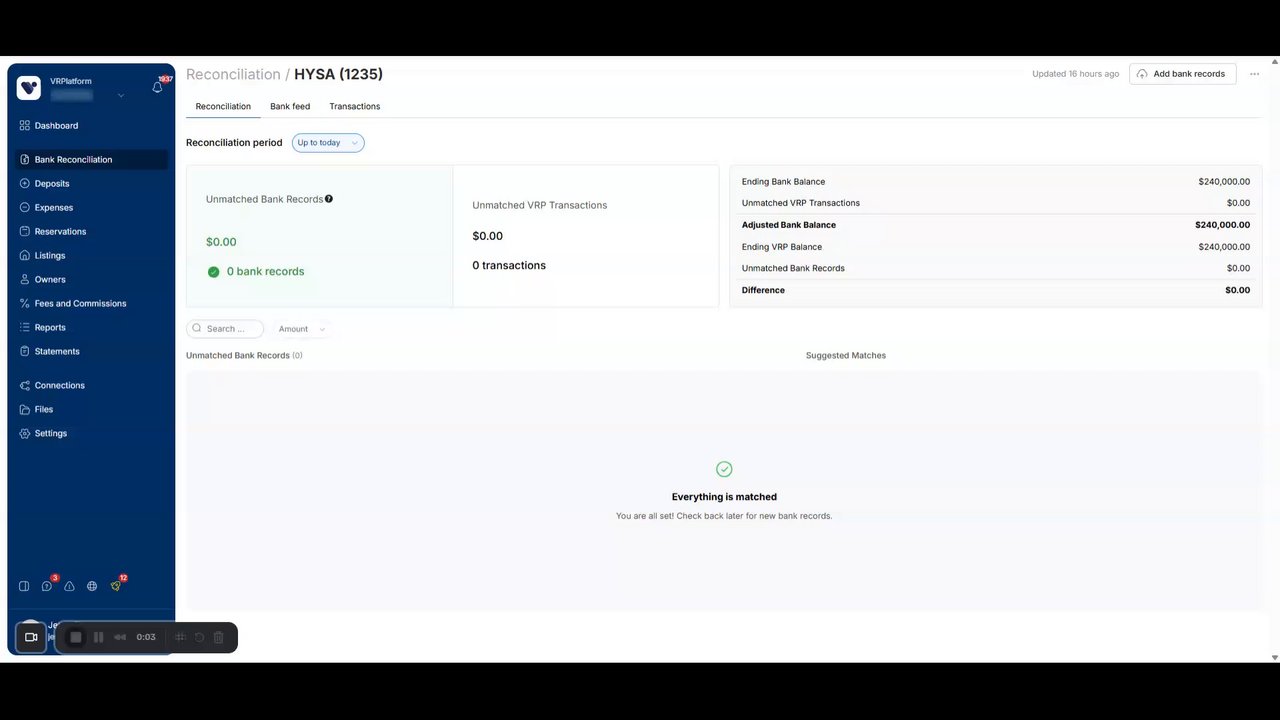Switch to the Bank feed tab
The image size is (1280, 720).
pos(290,106)
